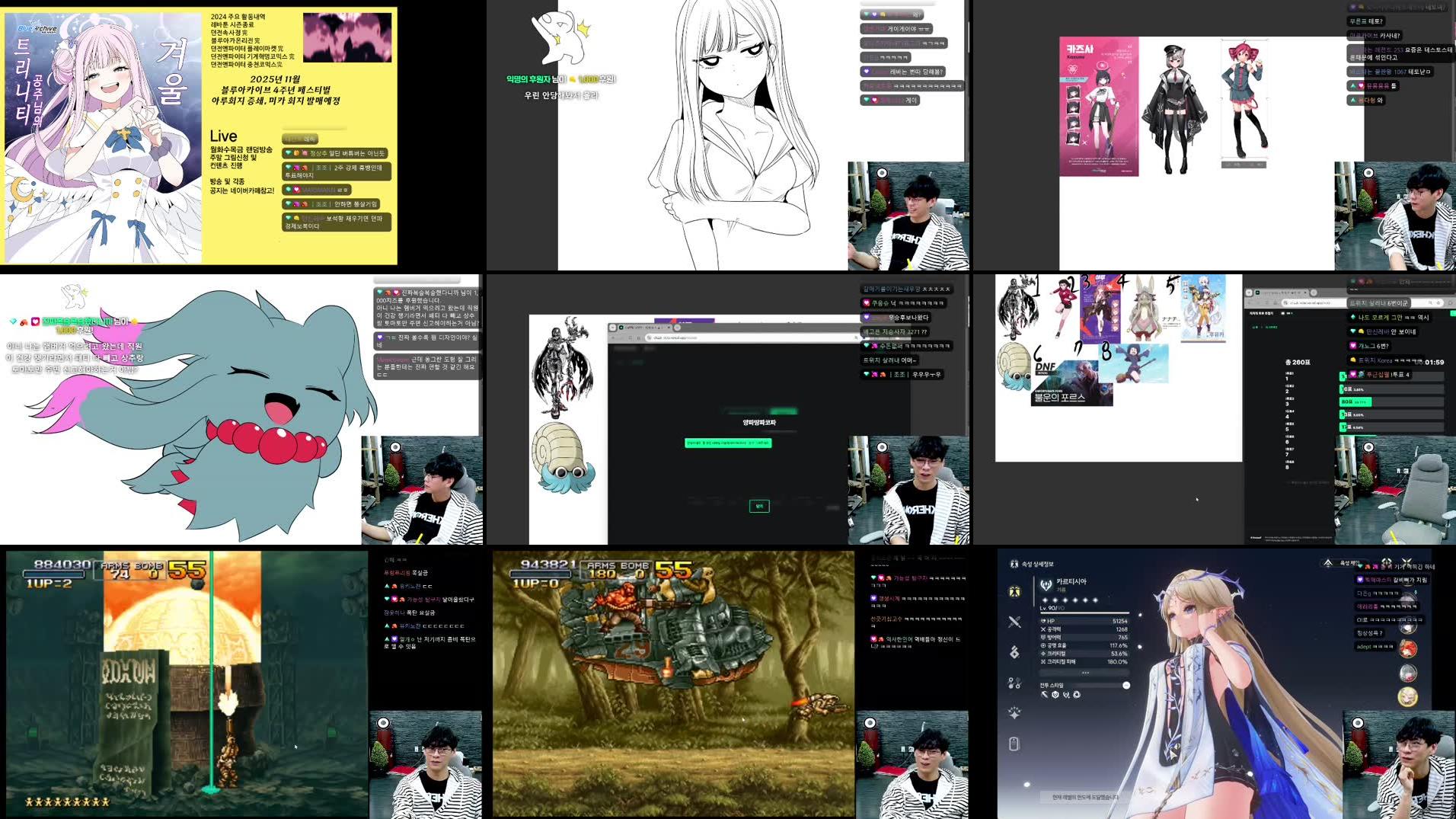Select the blank second tab in the middle browser window
This screenshot has width=1456, height=819.
[677, 328]
